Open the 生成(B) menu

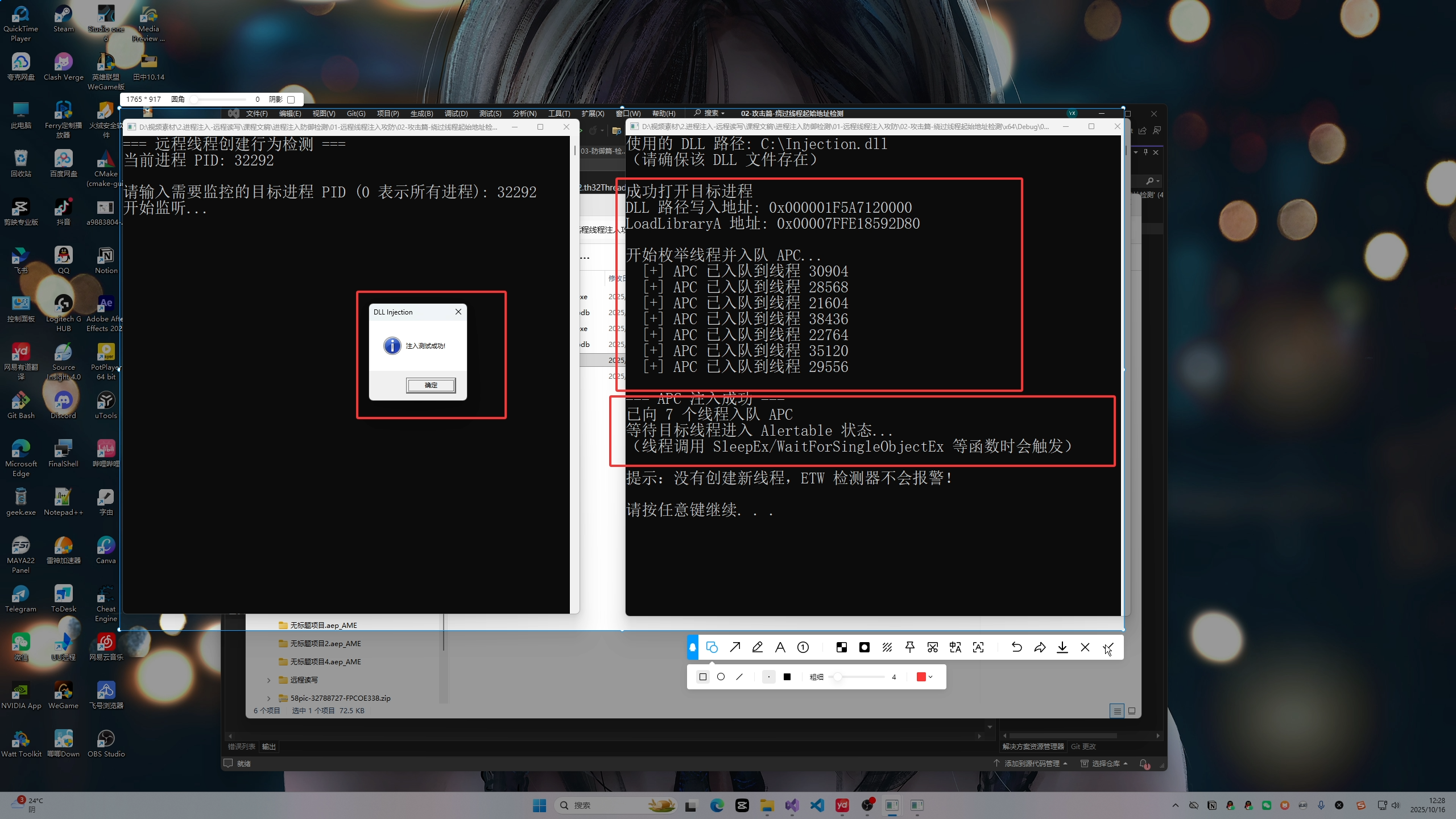421,114
